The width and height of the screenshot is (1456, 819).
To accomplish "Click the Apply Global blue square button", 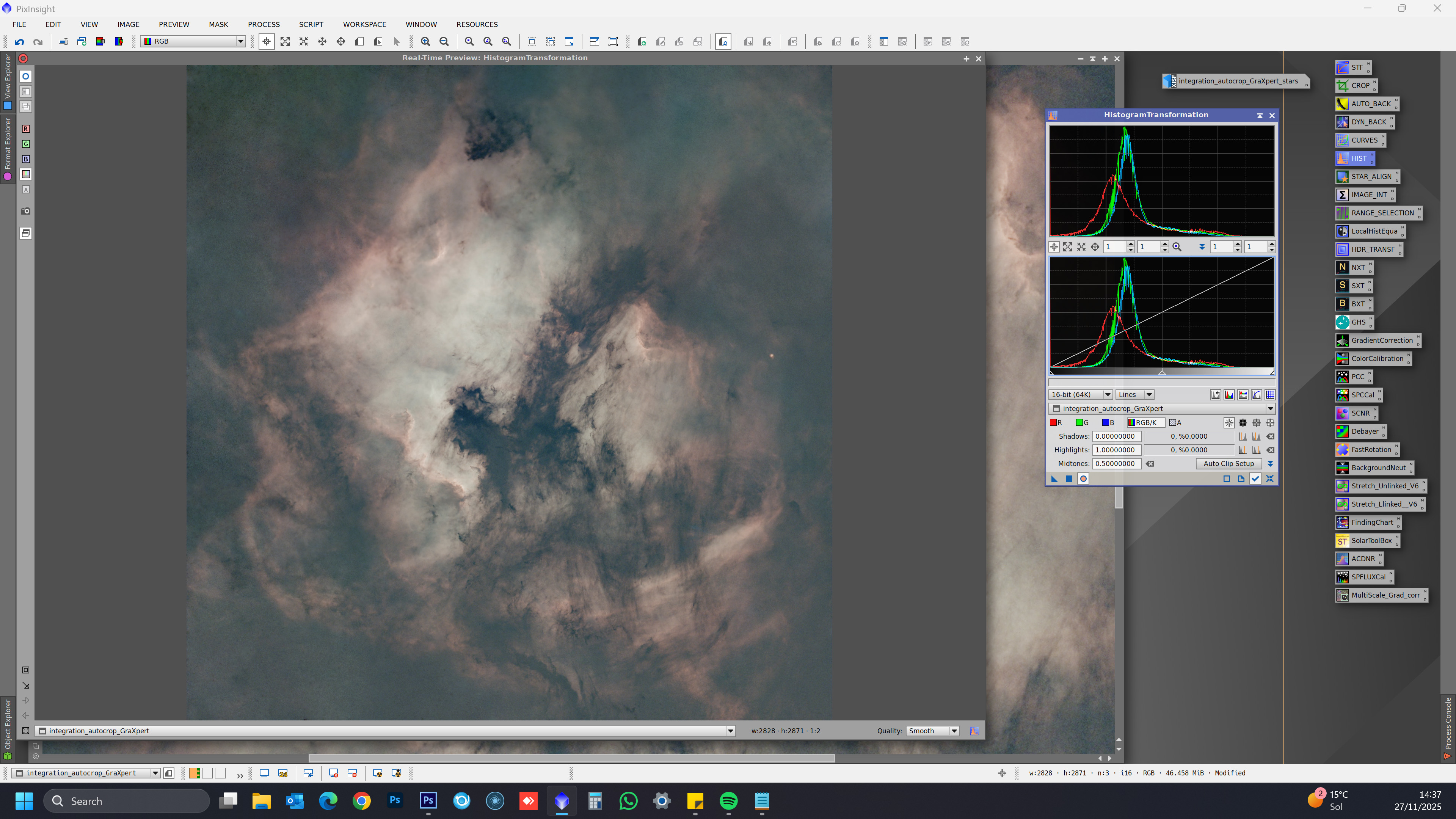I will click(x=1069, y=479).
